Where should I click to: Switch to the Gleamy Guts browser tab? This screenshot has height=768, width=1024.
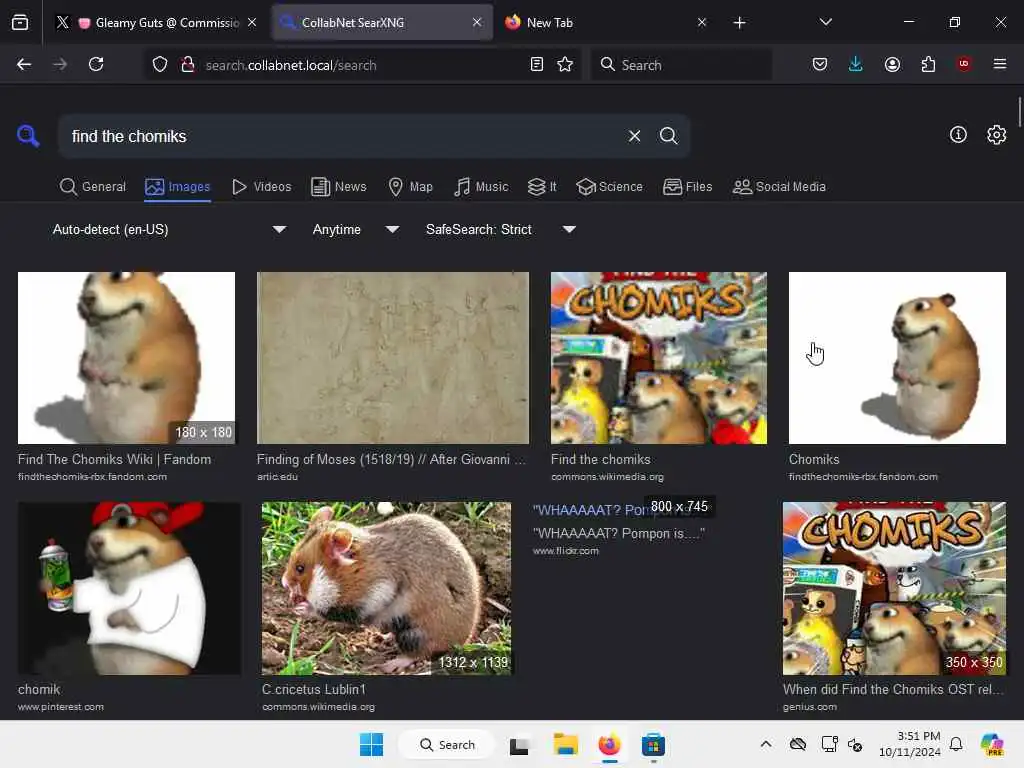[x=156, y=23]
